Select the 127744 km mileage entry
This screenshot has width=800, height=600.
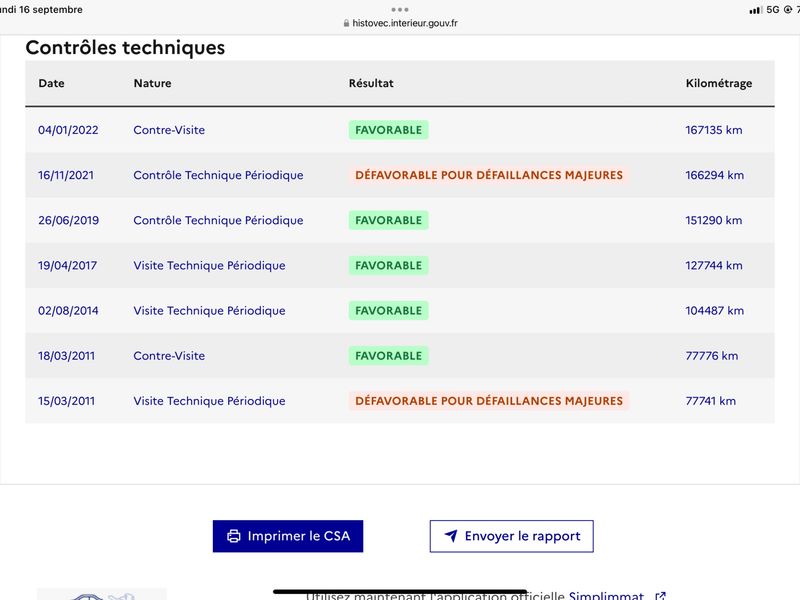[714, 265]
